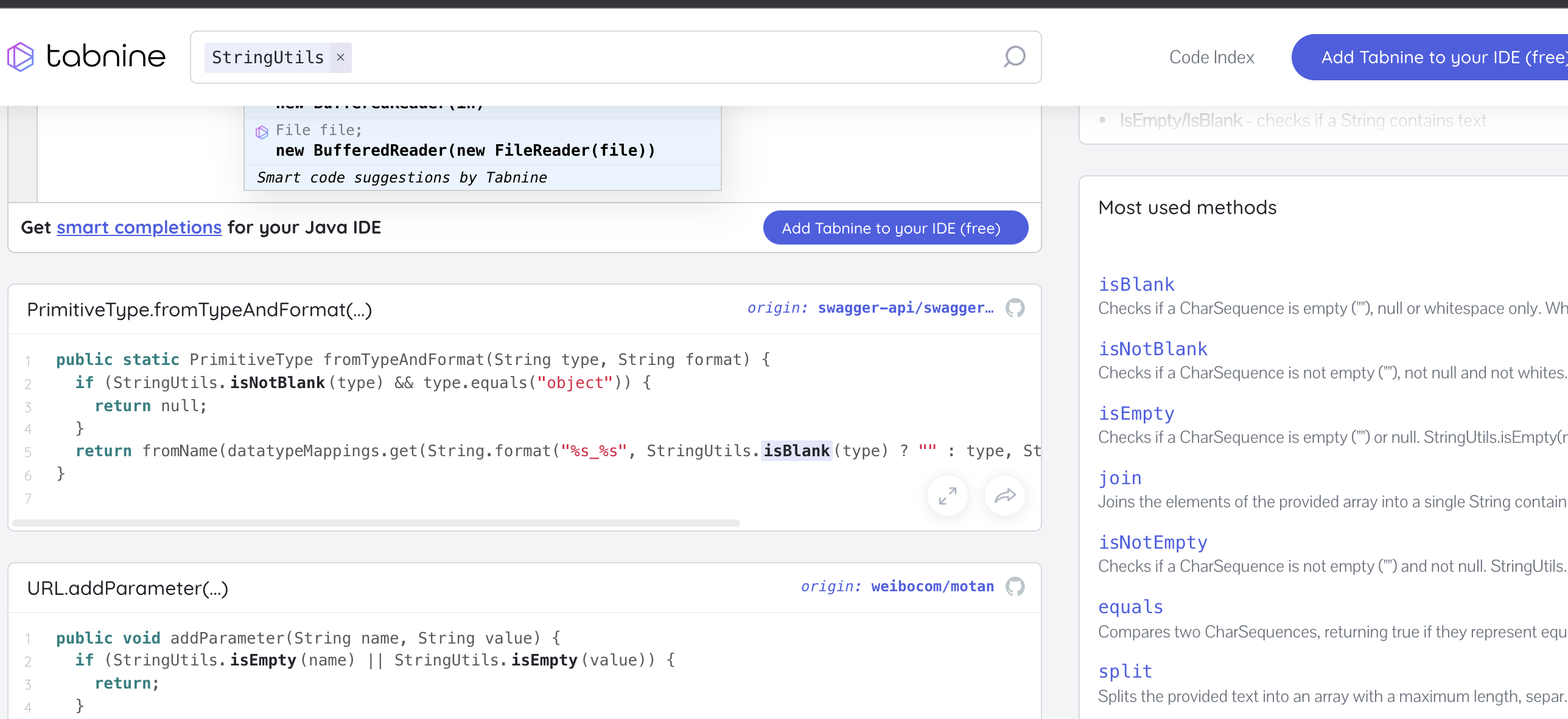1568x719 pixels.
Task: Open the isEmpty method link
Action: click(x=1136, y=413)
